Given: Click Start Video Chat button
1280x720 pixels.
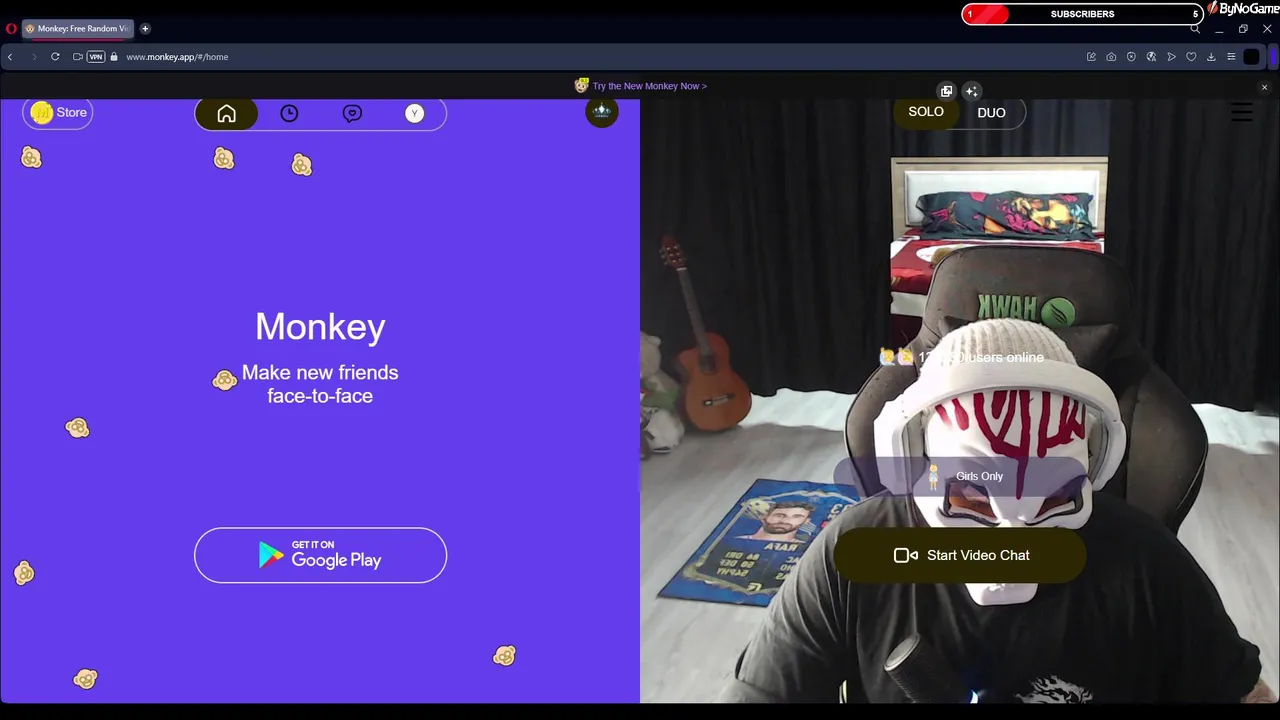Looking at the screenshot, I should pyautogui.click(x=960, y=555).
